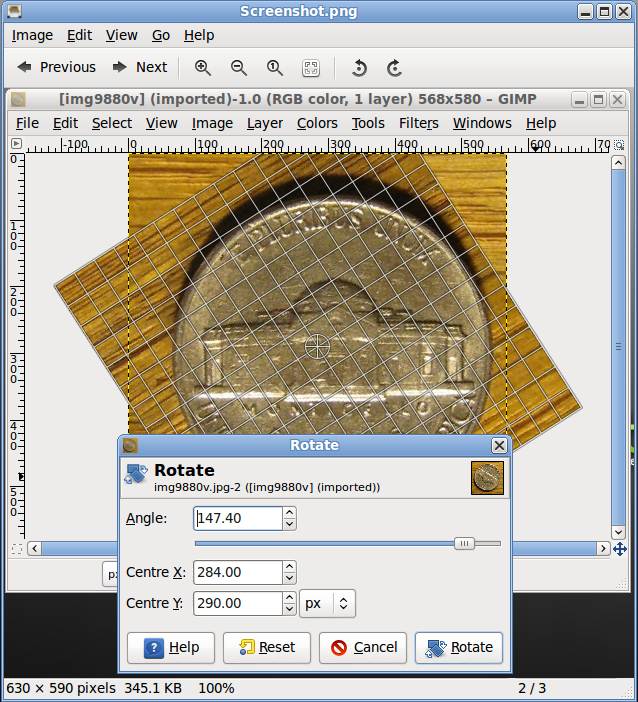
Task: Decrease Angle with down stepper arrow
Action: tap(290, 524)
